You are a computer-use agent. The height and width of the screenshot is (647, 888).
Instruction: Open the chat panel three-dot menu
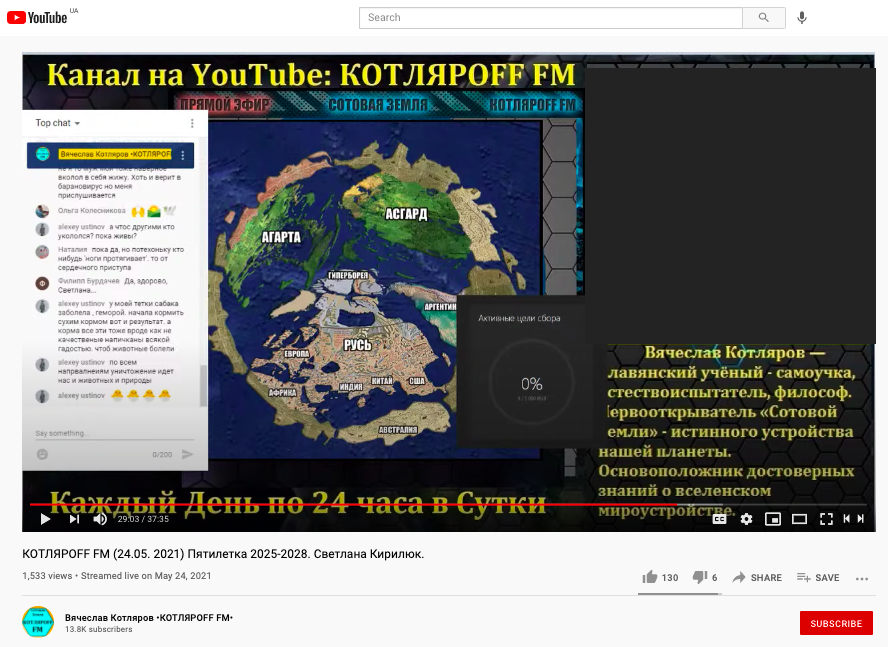tap(192, 123)
